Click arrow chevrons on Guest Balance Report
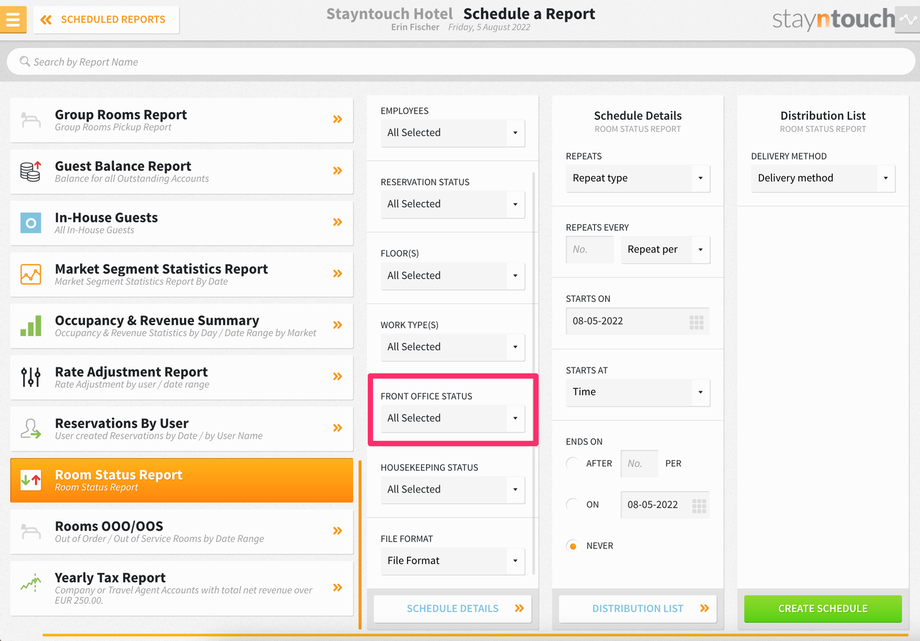This screenshot has width=920, height=641. [337, 171]
